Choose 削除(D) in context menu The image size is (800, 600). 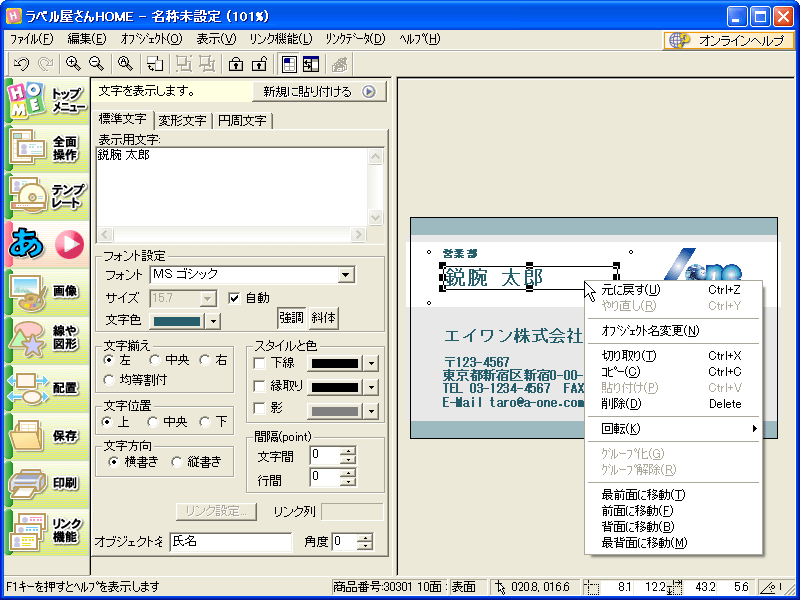(x=673, y=404)
